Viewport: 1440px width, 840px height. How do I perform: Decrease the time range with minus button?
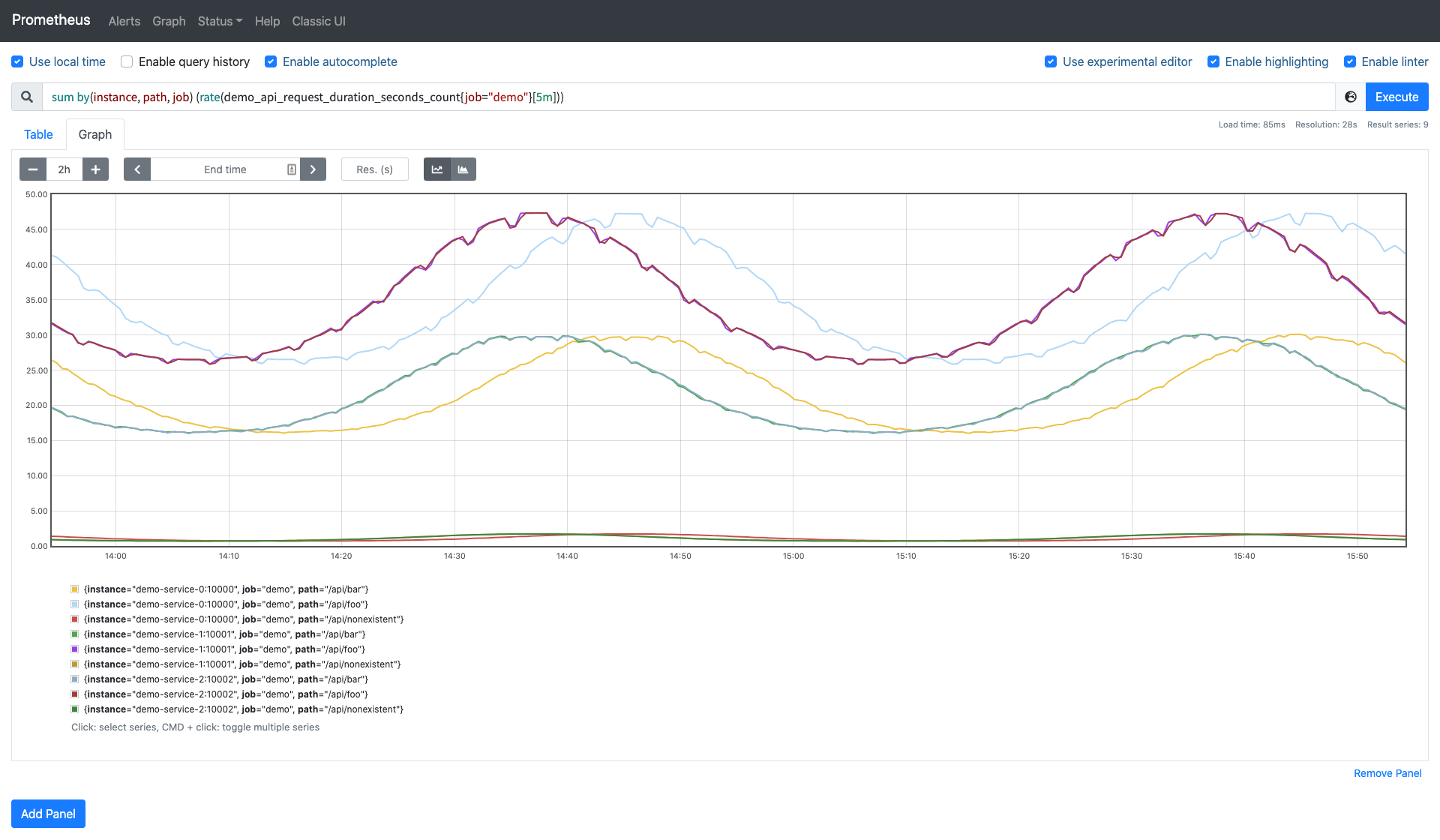[x=33, y=169]
